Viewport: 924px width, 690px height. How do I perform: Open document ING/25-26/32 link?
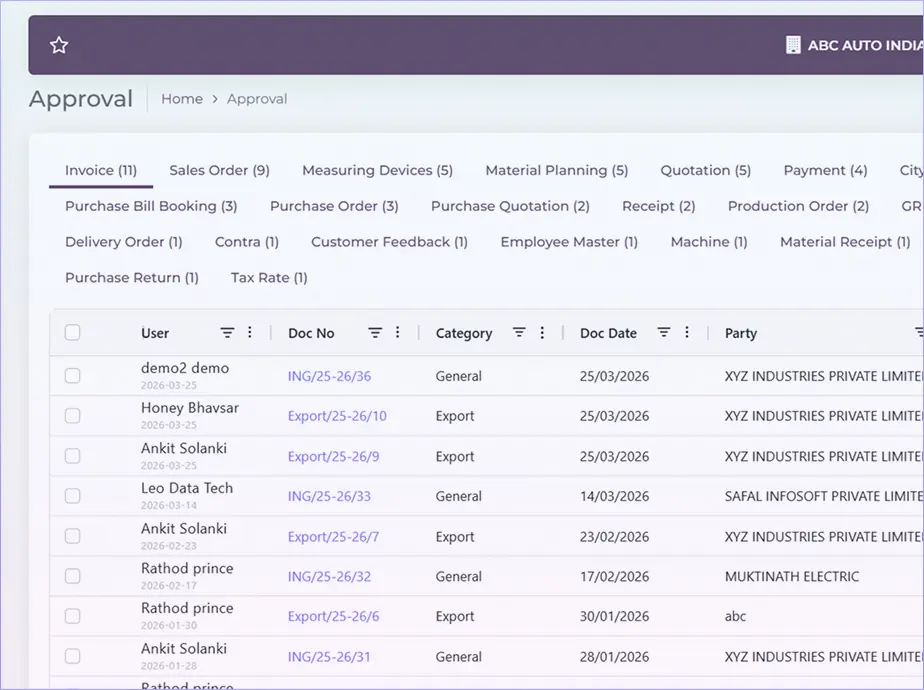pos(329,576)
